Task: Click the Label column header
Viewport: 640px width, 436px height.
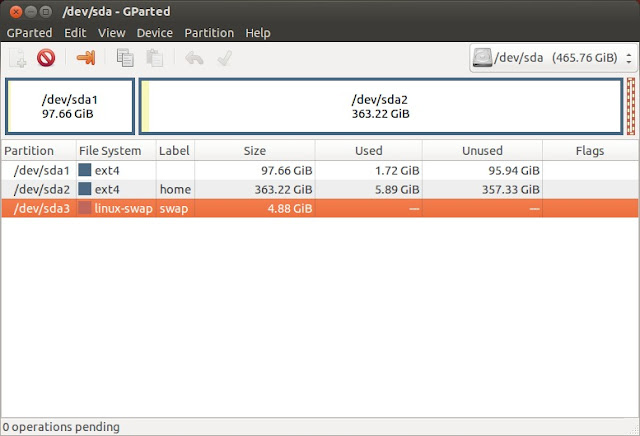Action: pyautogui.click(x=175, y=151)
